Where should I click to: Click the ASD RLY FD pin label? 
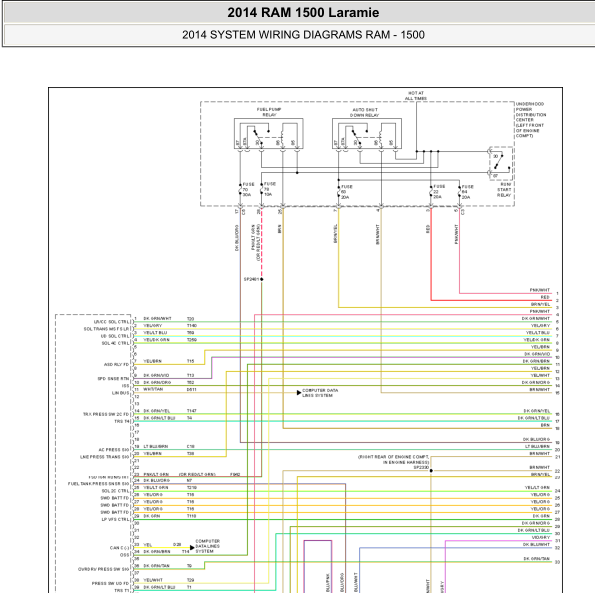click(x=116, y=364)
